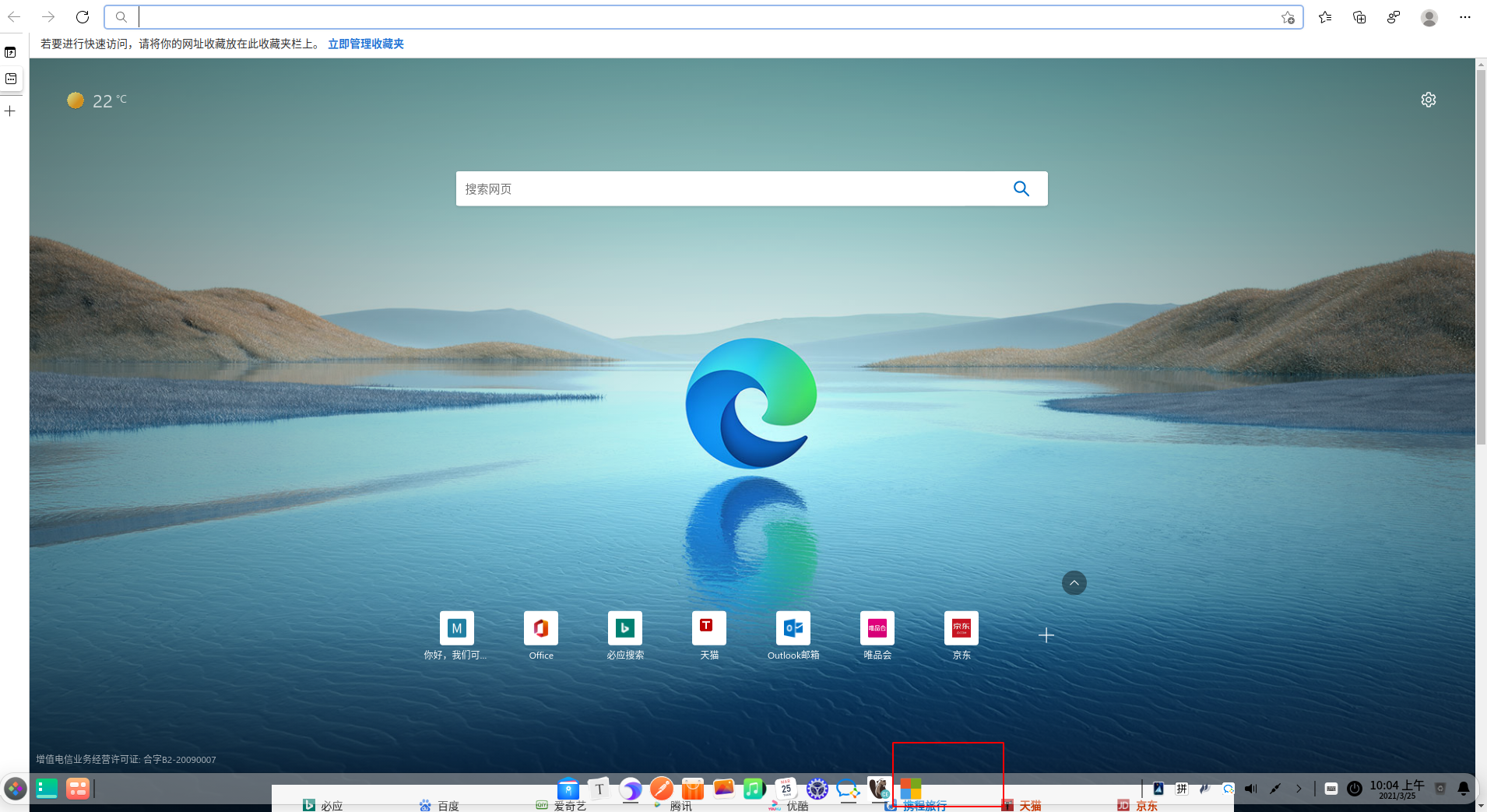Click the 立即管理收藏夹 link
This screenshot has height=812, width=1487.
(366, 44)
